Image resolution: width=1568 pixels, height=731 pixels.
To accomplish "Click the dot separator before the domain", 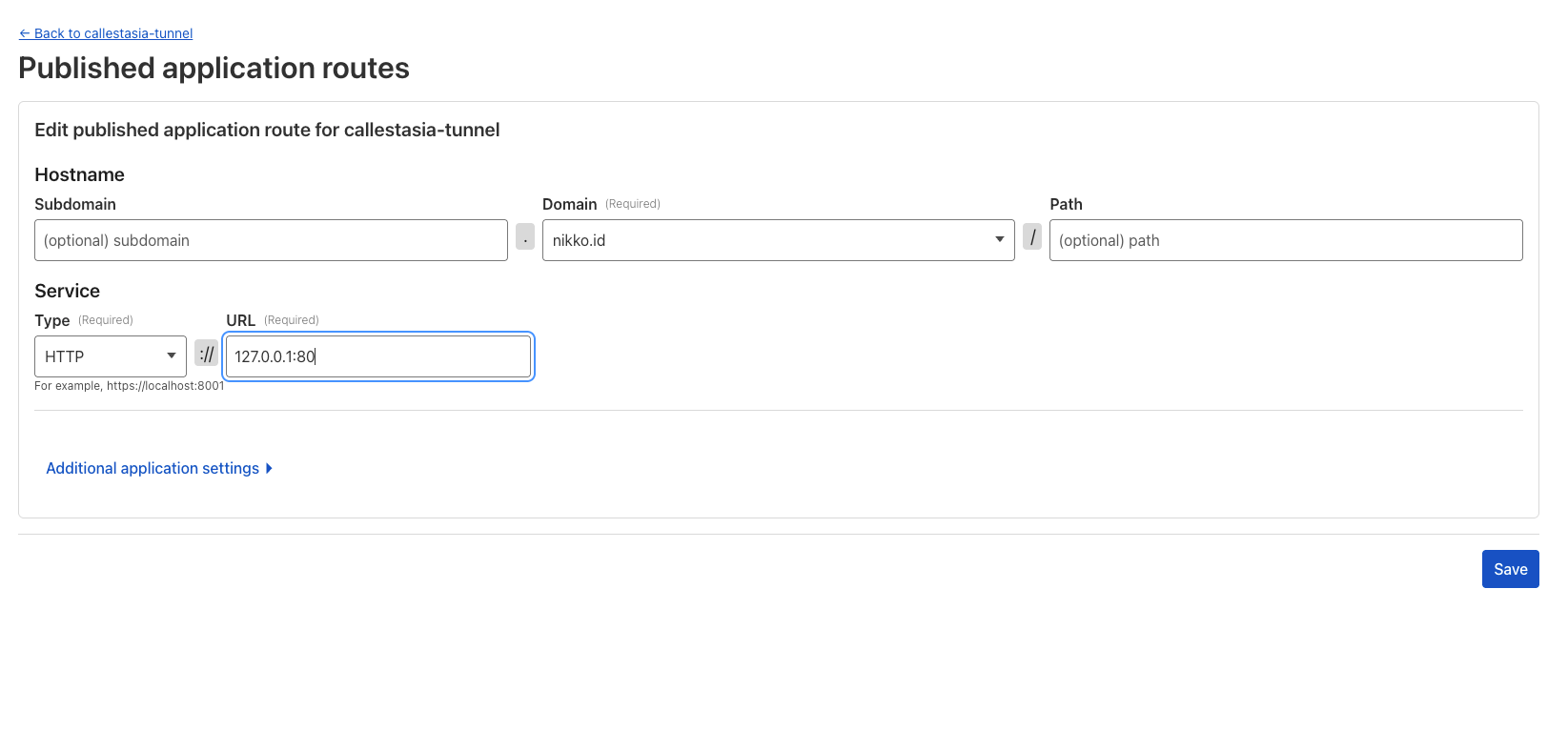I will [525, 236].
